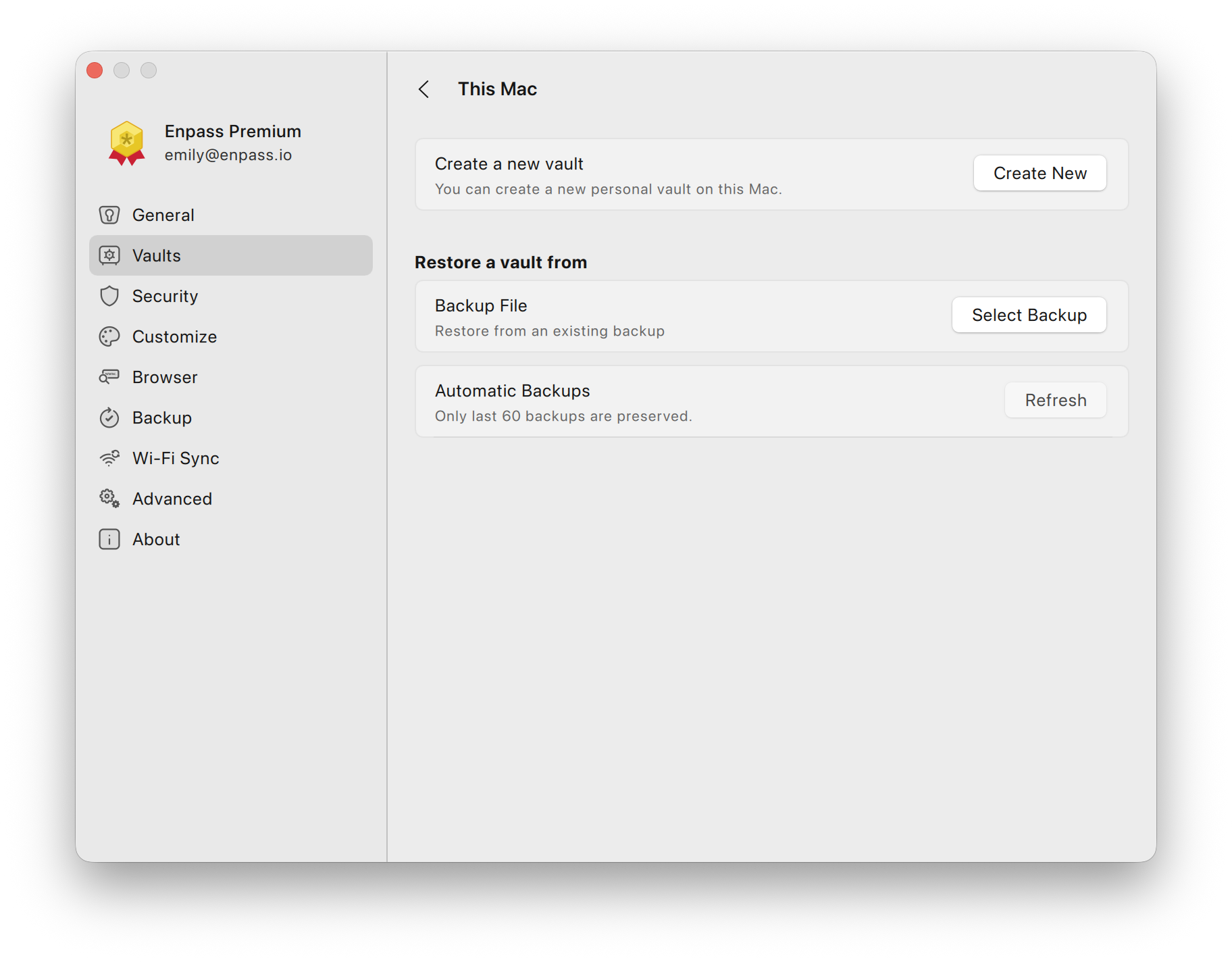This screenshot has height=962, width=1232.
Task: Click the Enpass Premium badge icon
Action: point(127,143)
